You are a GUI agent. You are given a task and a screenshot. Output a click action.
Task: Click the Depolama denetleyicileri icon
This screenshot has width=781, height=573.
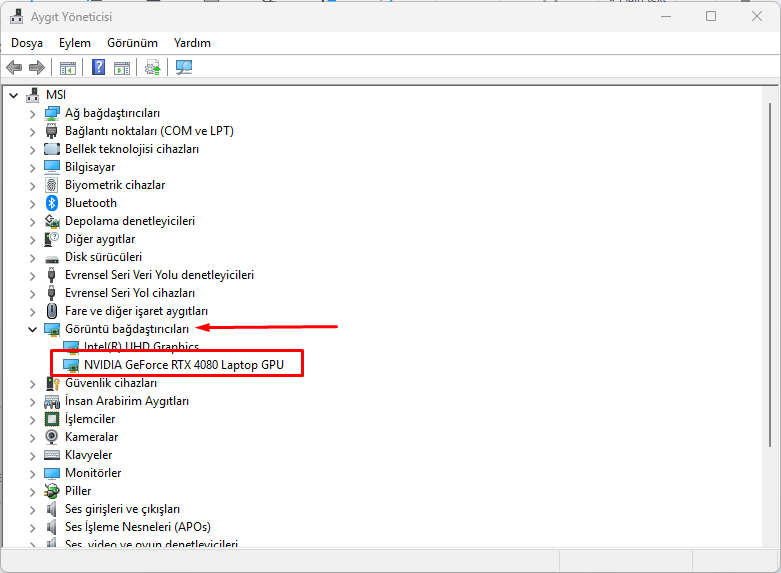coord(52,221)
